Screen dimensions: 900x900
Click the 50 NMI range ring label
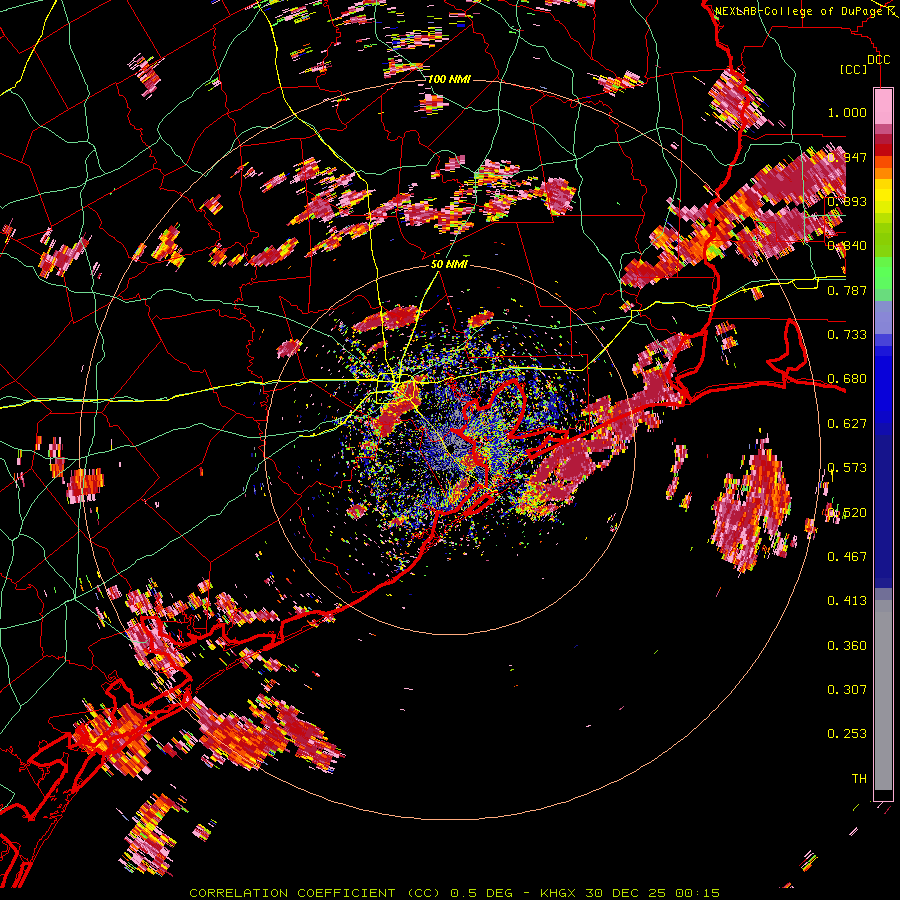click(x=449, y=265)
